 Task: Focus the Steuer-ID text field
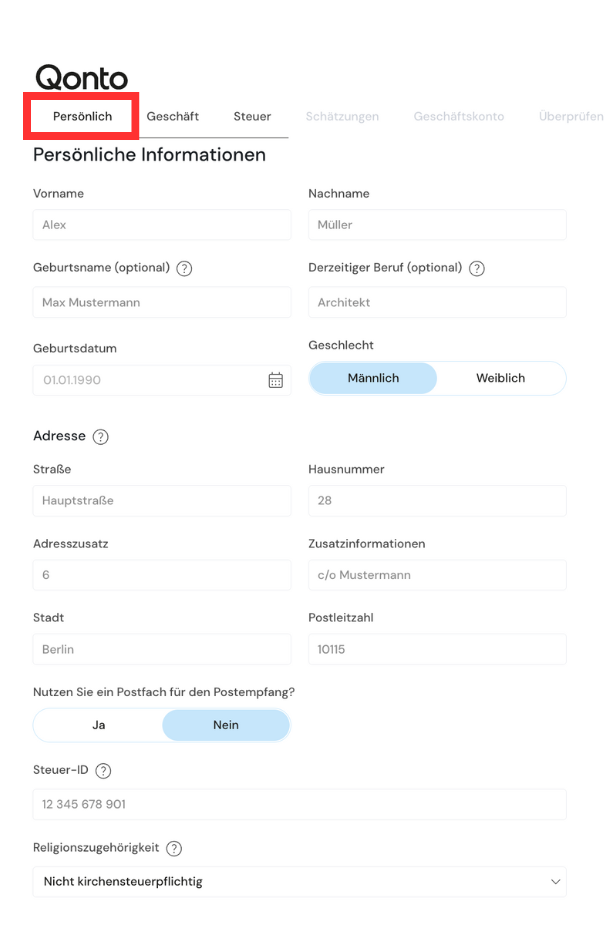pyautogui.click(x=300, y=804)
